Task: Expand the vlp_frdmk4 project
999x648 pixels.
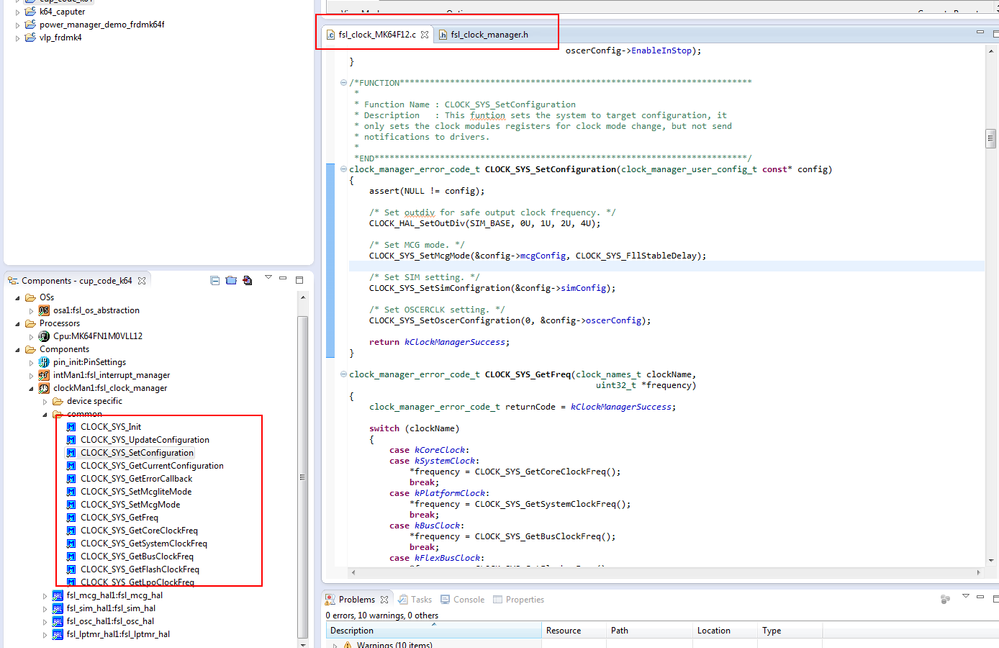Action: (18, 38)
